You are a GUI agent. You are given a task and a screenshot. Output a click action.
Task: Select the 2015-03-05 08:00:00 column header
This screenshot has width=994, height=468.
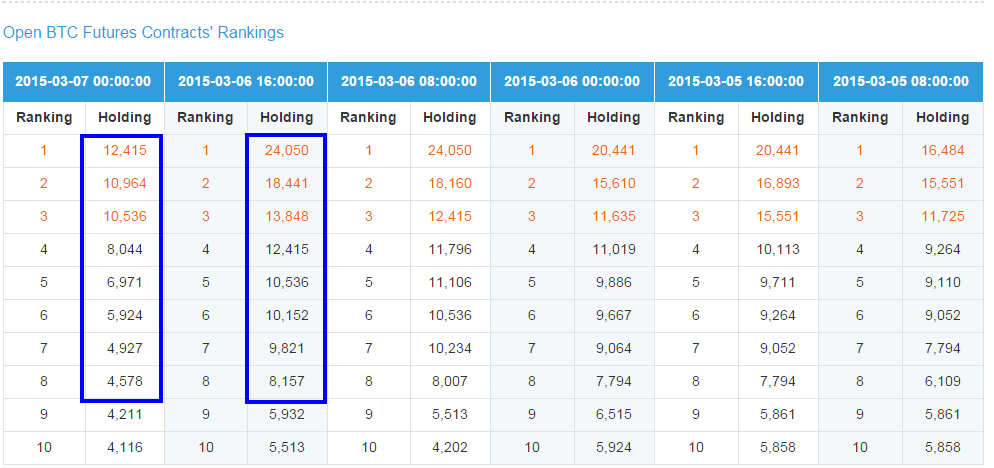(x=901, y=81)
